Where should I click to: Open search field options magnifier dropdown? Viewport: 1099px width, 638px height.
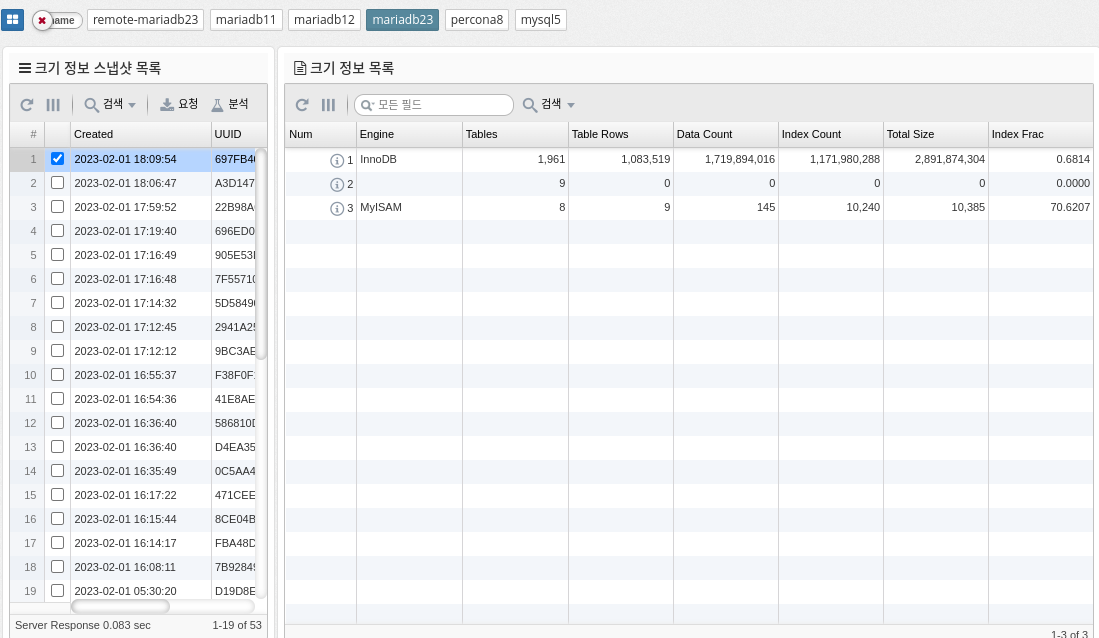[x=367, y=105]
